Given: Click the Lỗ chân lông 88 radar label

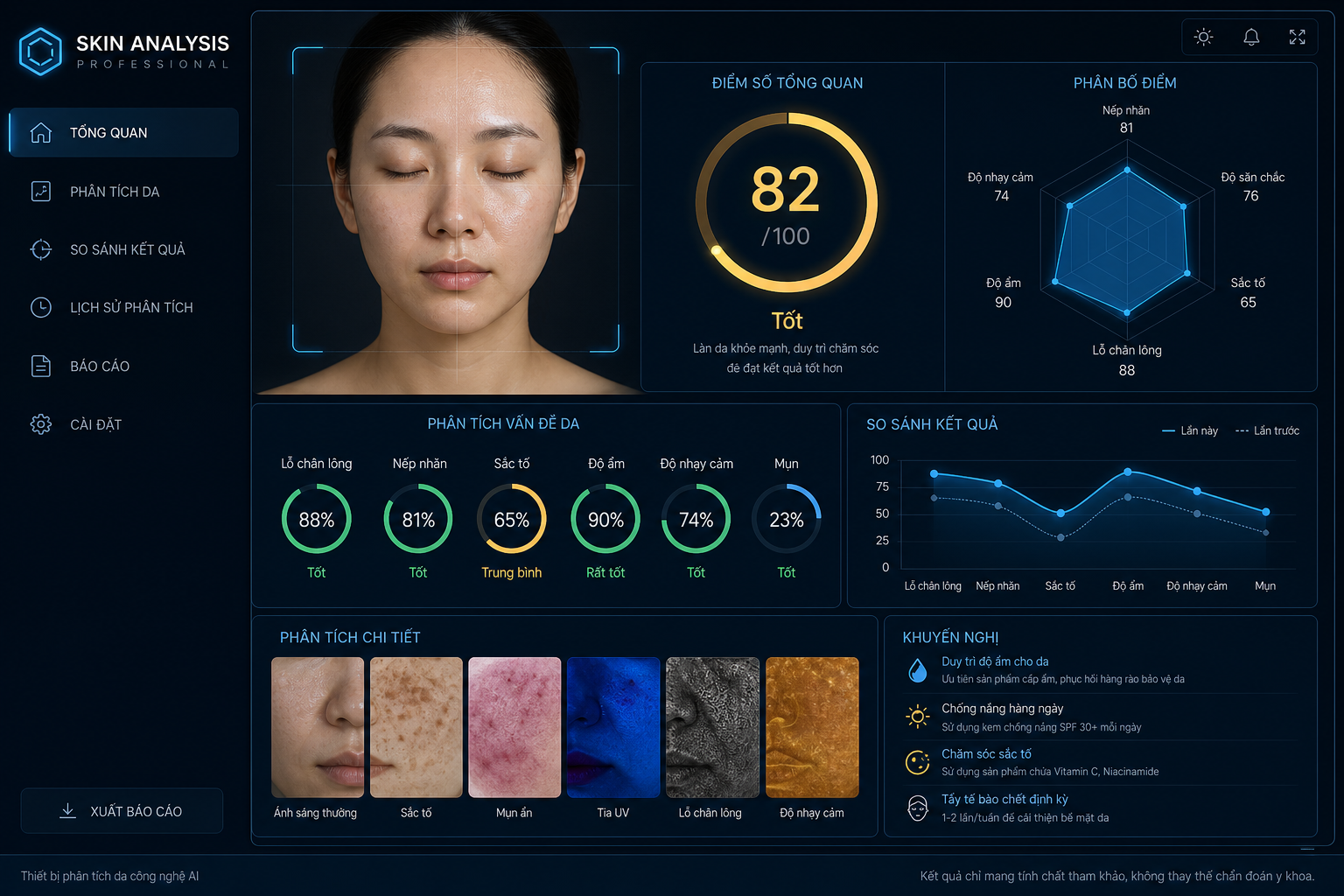Looking at the screenshot, I should (x=1127, y=360).
